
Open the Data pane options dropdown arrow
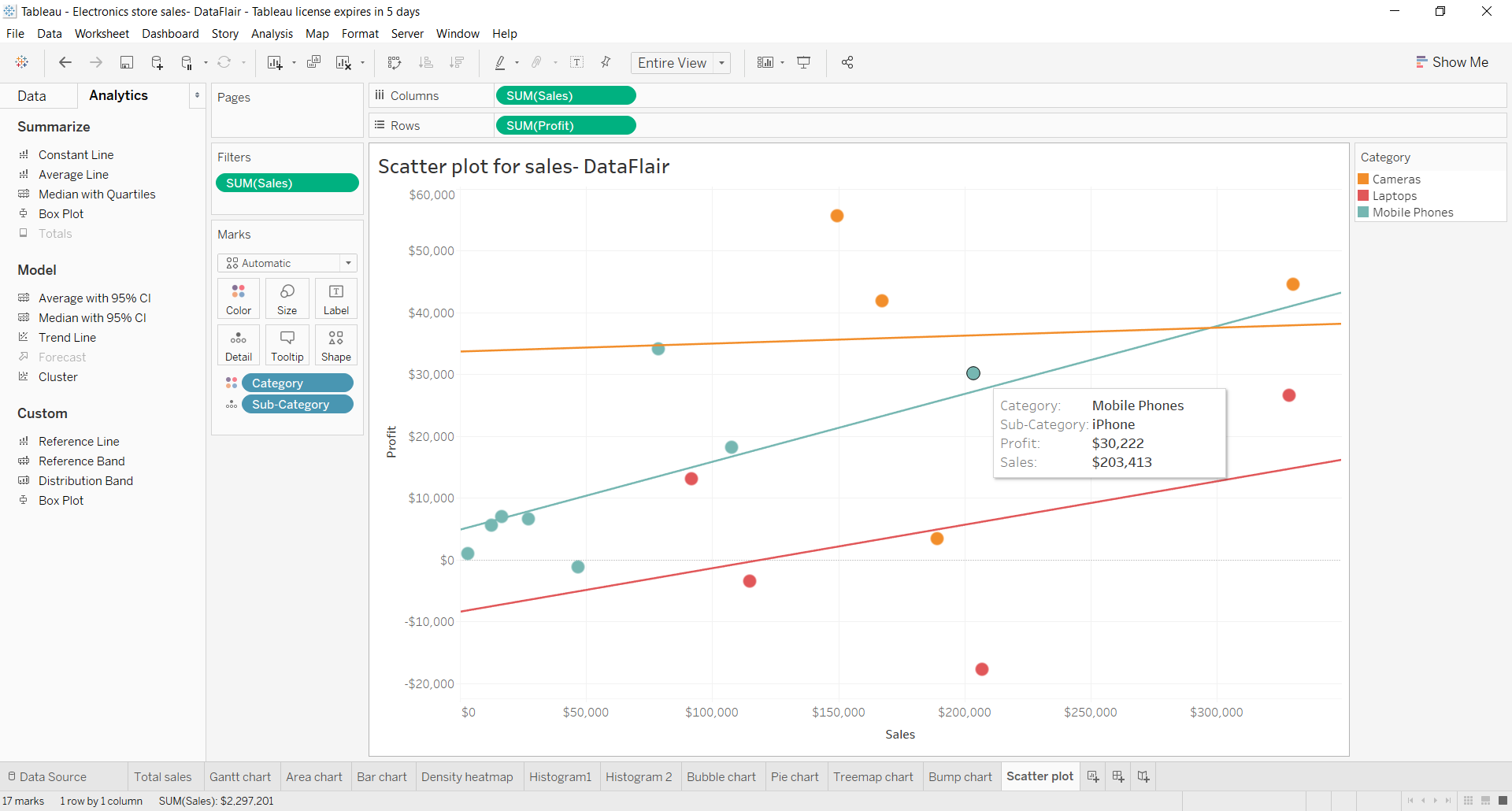click(x=197, y=95)
